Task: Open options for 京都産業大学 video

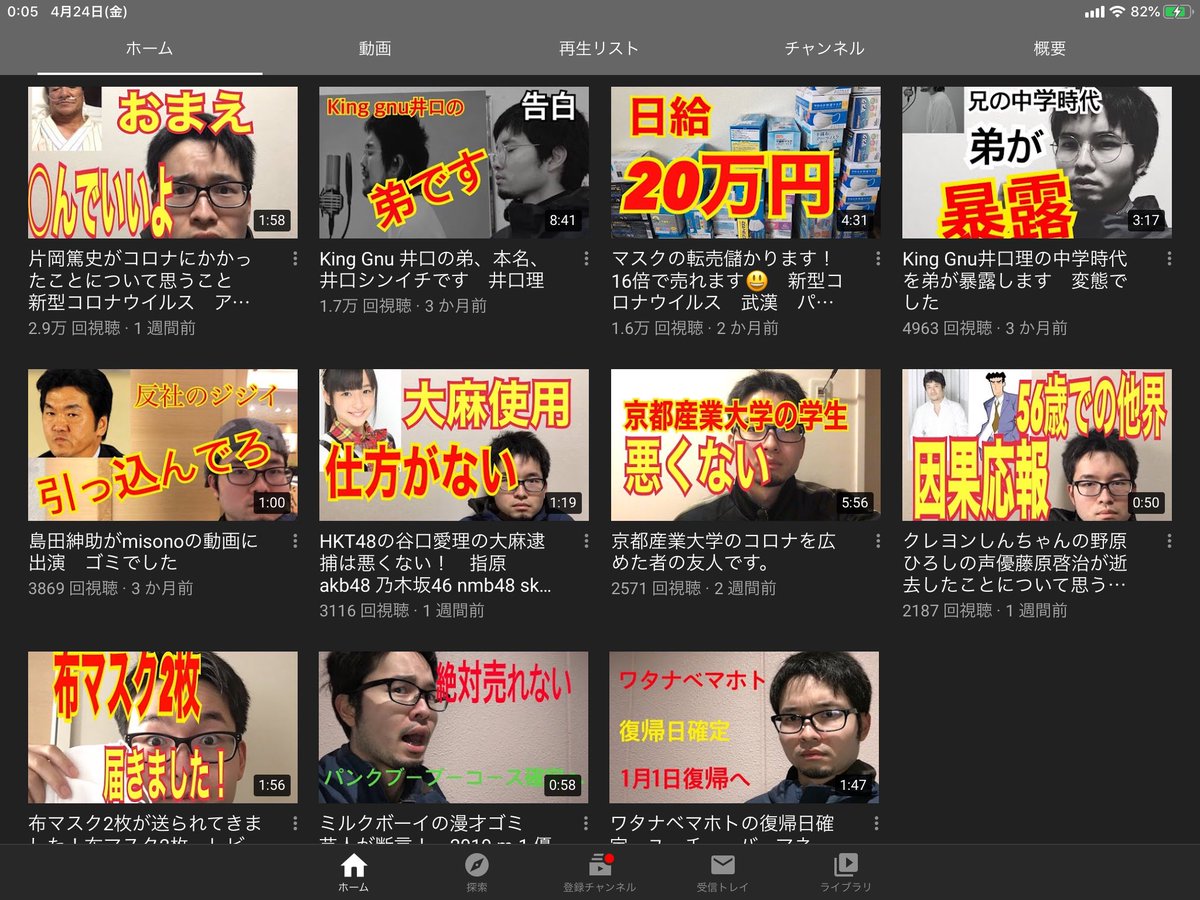Action: (878, 541)
